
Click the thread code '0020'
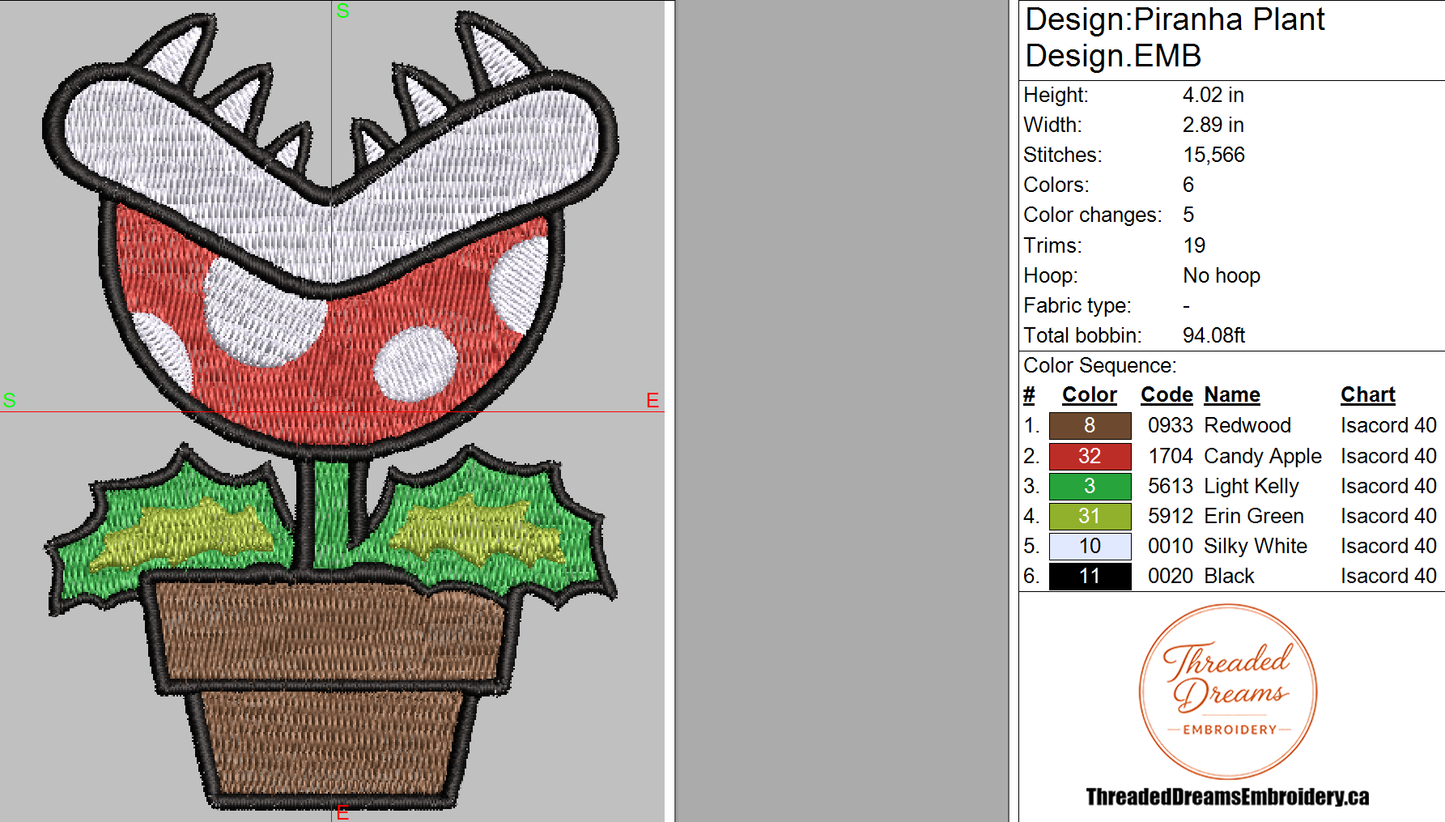pos(1170,576)
